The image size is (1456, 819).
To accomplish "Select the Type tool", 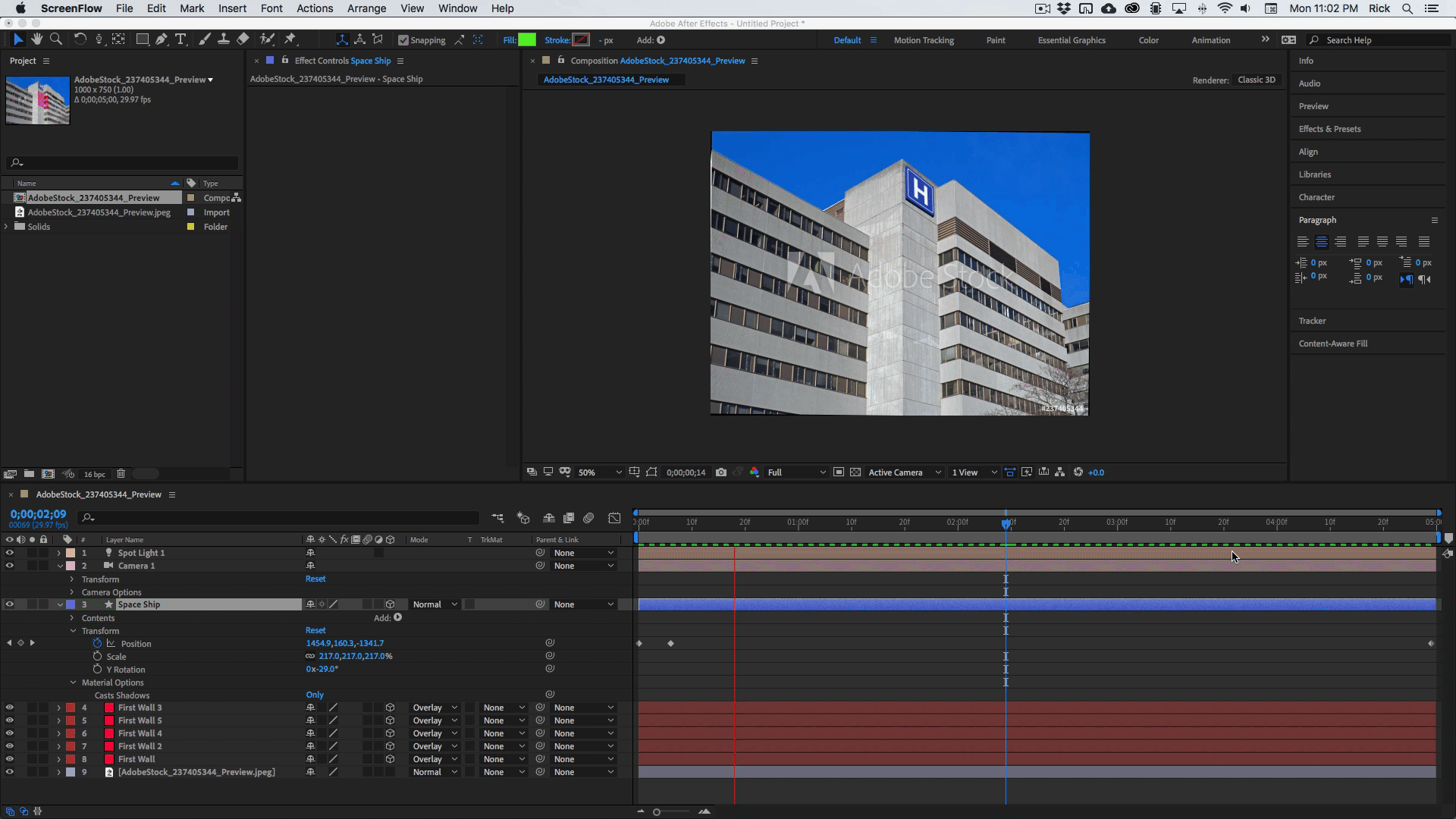I will 180,39.
